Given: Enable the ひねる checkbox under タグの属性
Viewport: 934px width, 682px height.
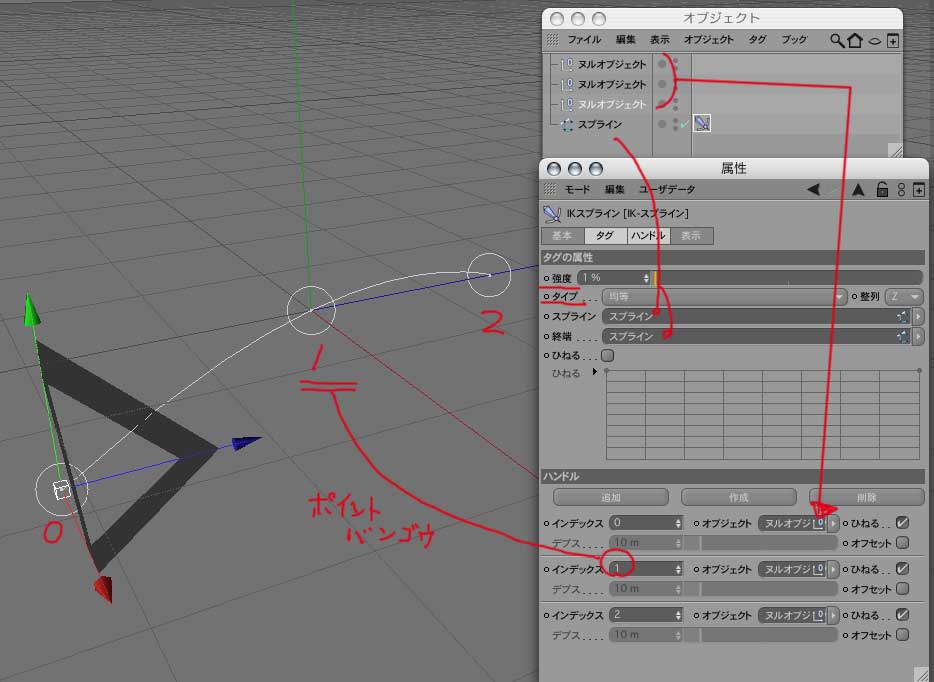Looking at the screenshot, I should click(x=608, y=356).
